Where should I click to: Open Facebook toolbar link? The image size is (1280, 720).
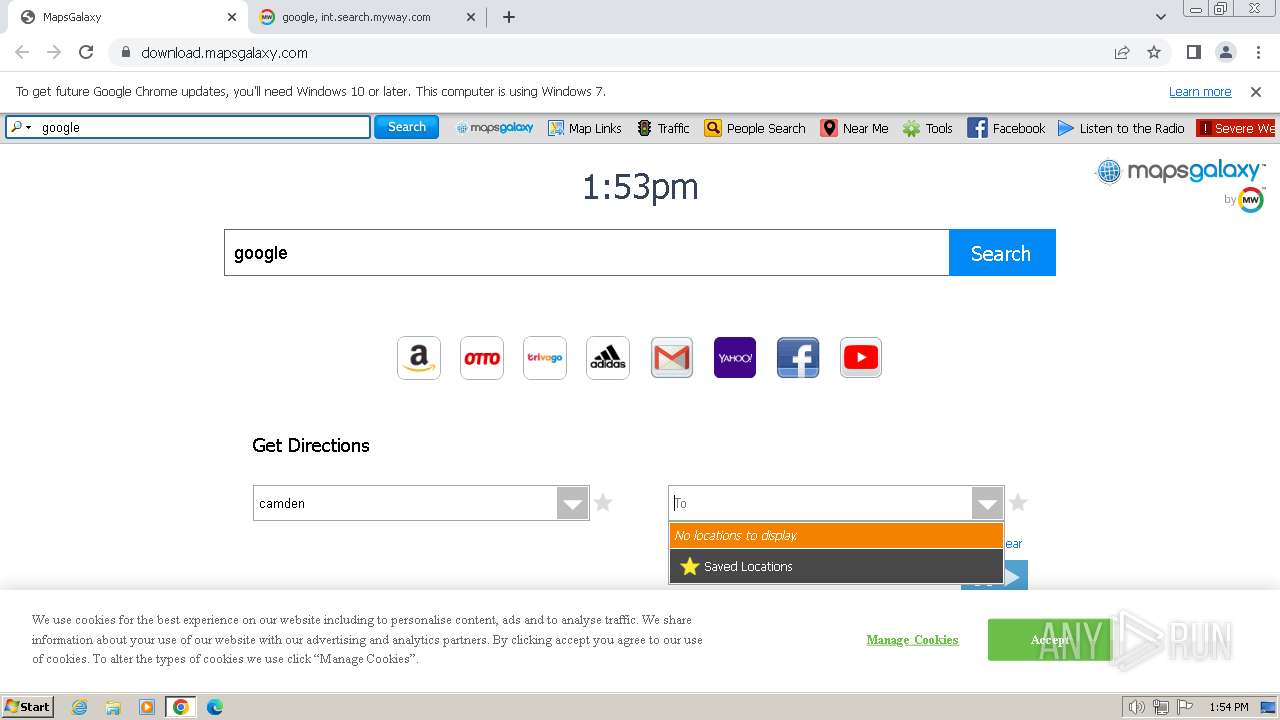[1006, 128]
